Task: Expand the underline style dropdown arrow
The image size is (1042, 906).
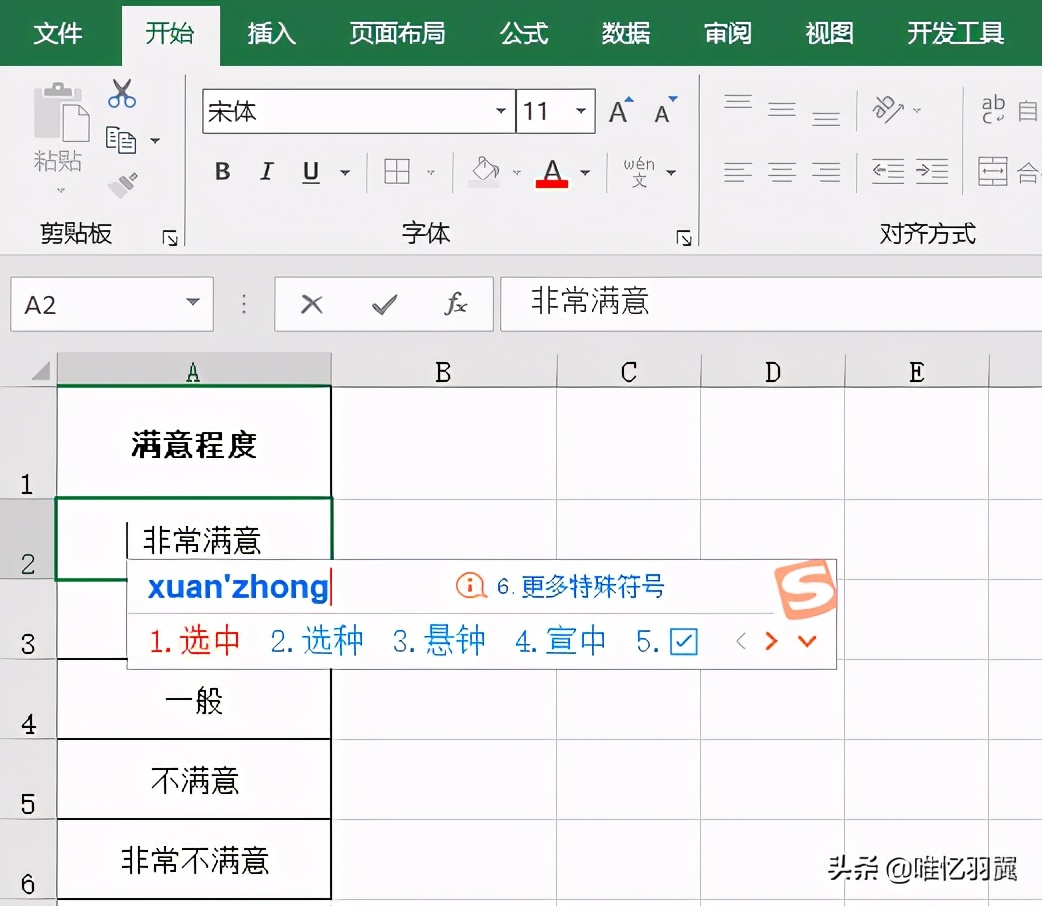Action: (345, 172)
